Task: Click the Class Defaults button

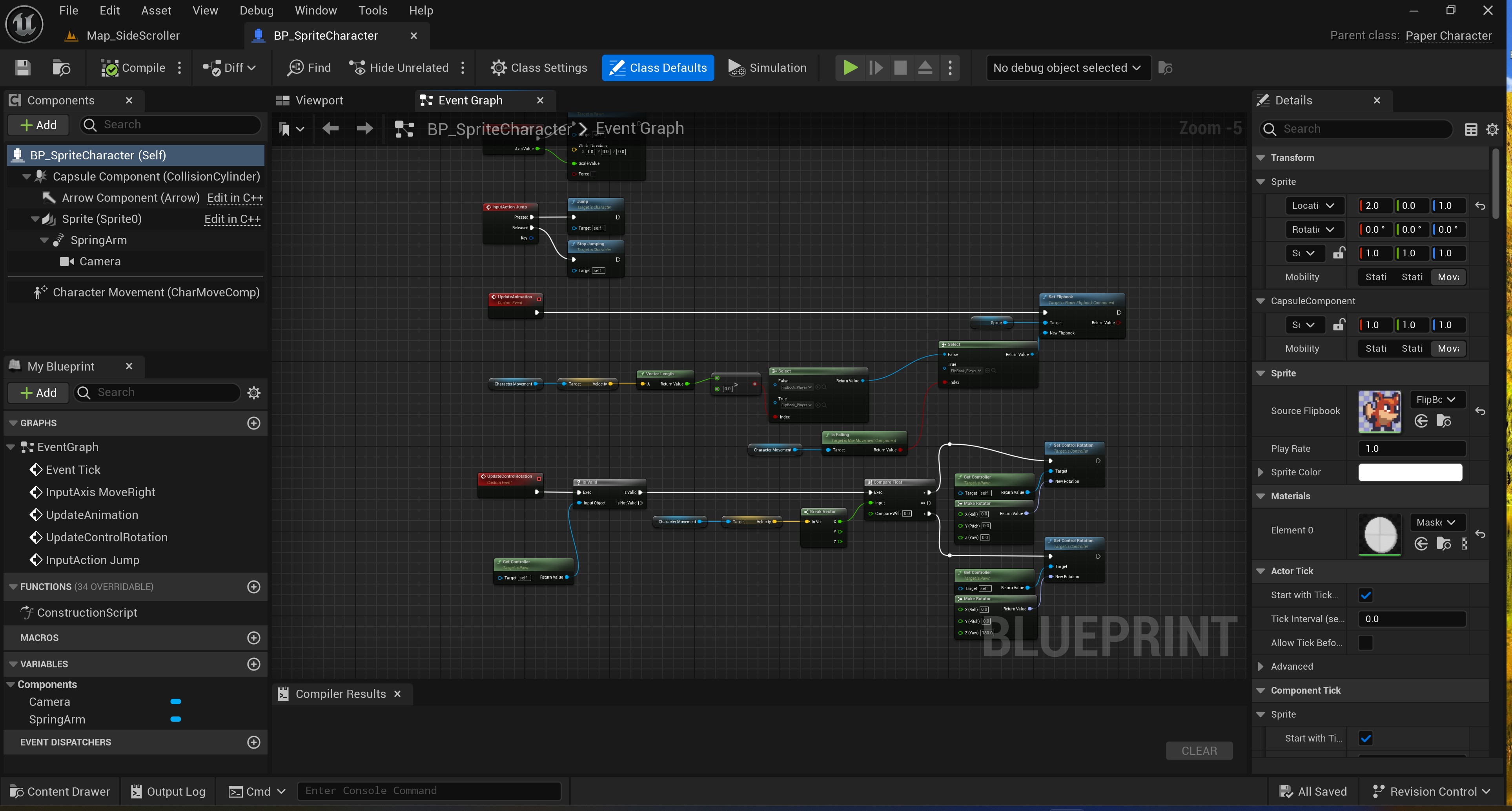Action: [x=658, y=68]
